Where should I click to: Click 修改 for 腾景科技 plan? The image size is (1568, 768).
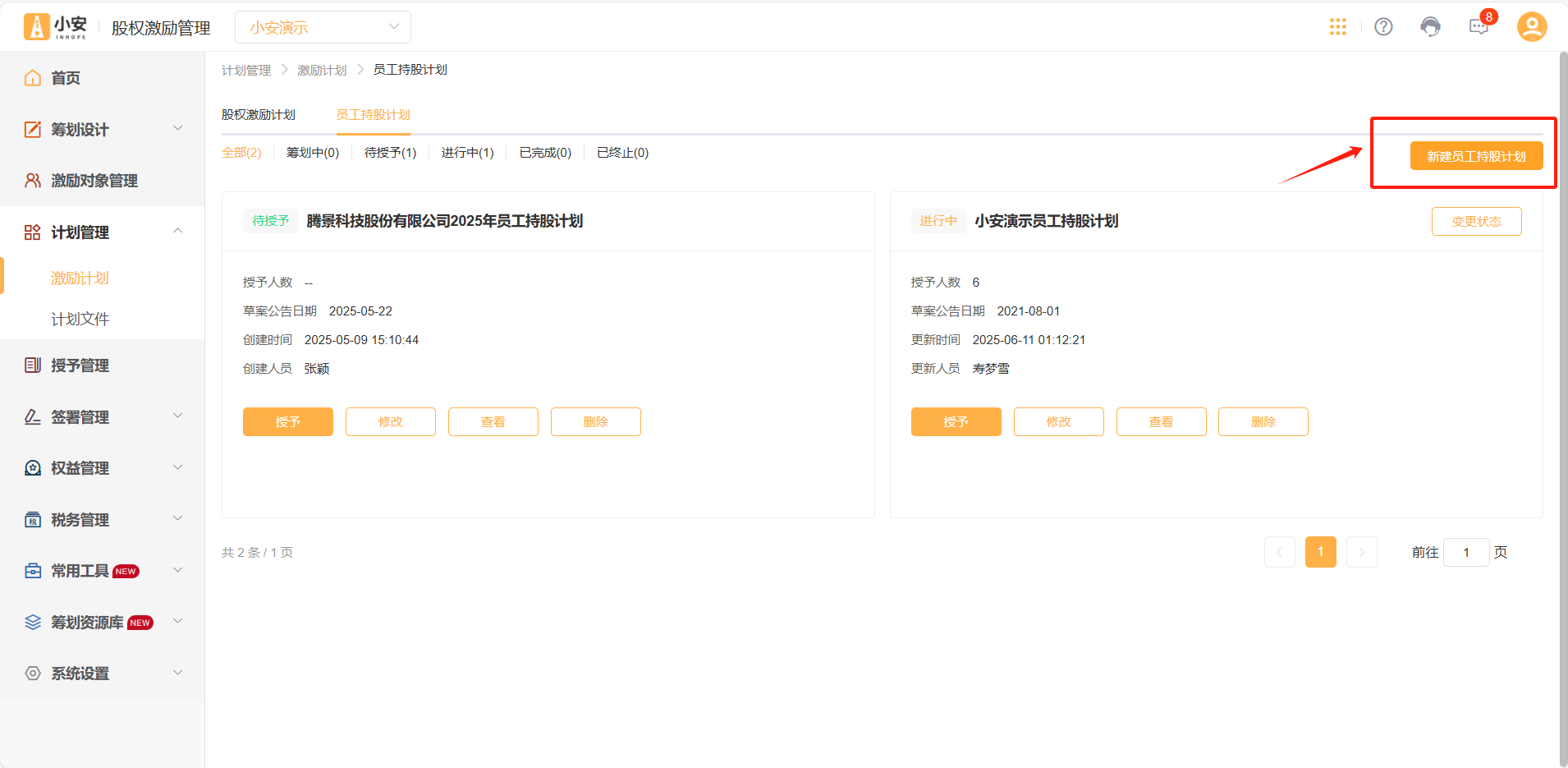(x=391, y=421)
